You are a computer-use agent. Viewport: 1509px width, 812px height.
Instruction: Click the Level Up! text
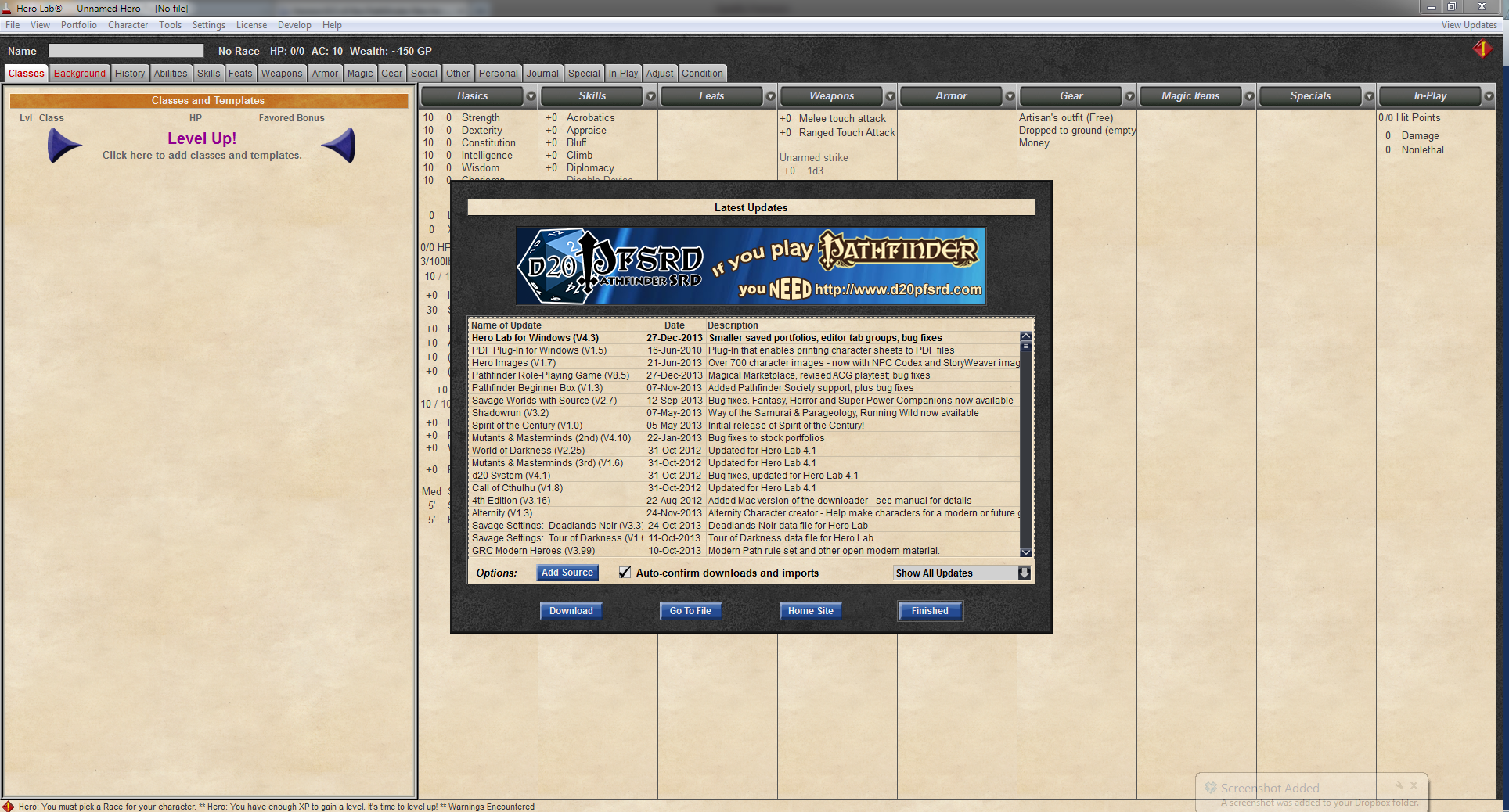point(202,138)
